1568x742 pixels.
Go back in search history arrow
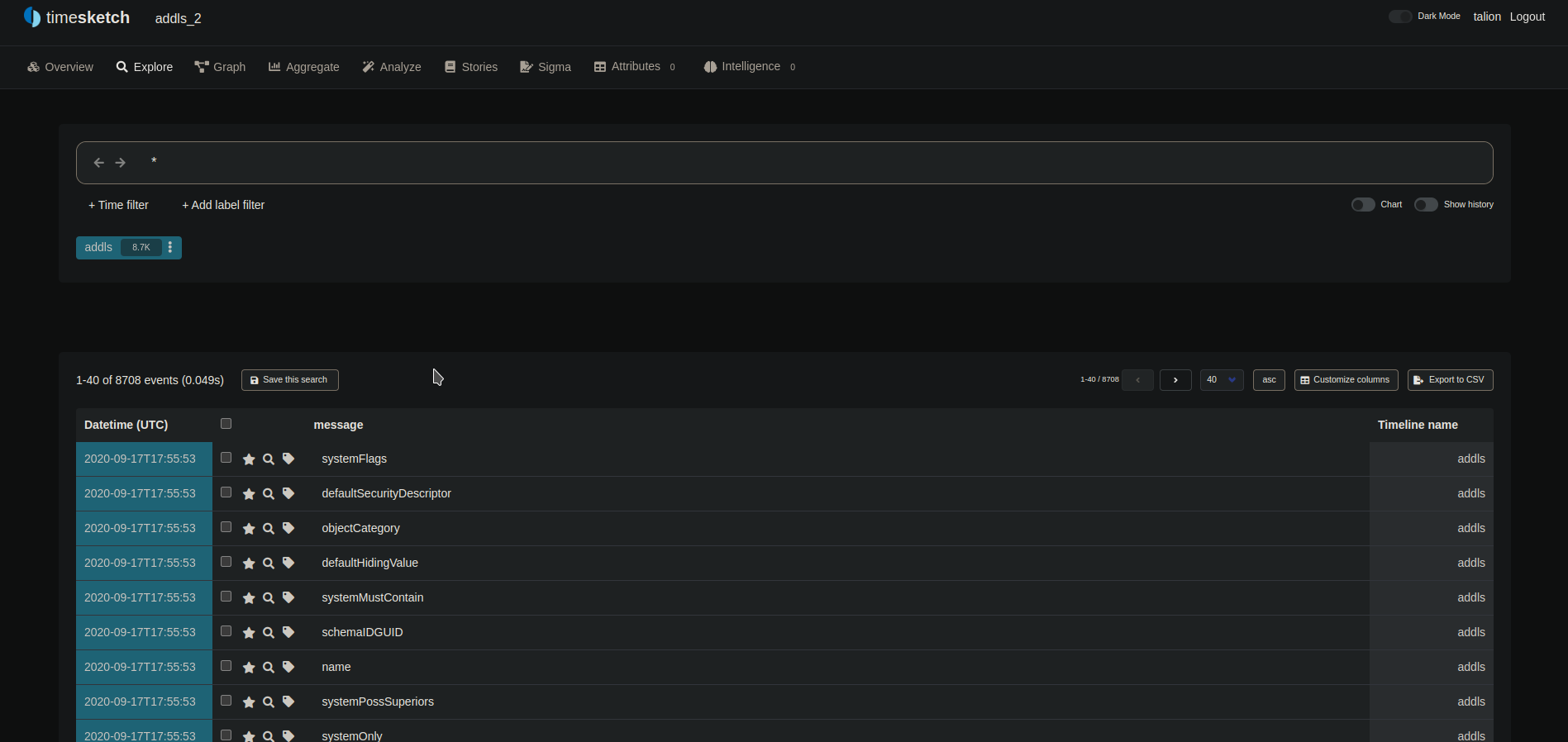[x=99, y=163]
